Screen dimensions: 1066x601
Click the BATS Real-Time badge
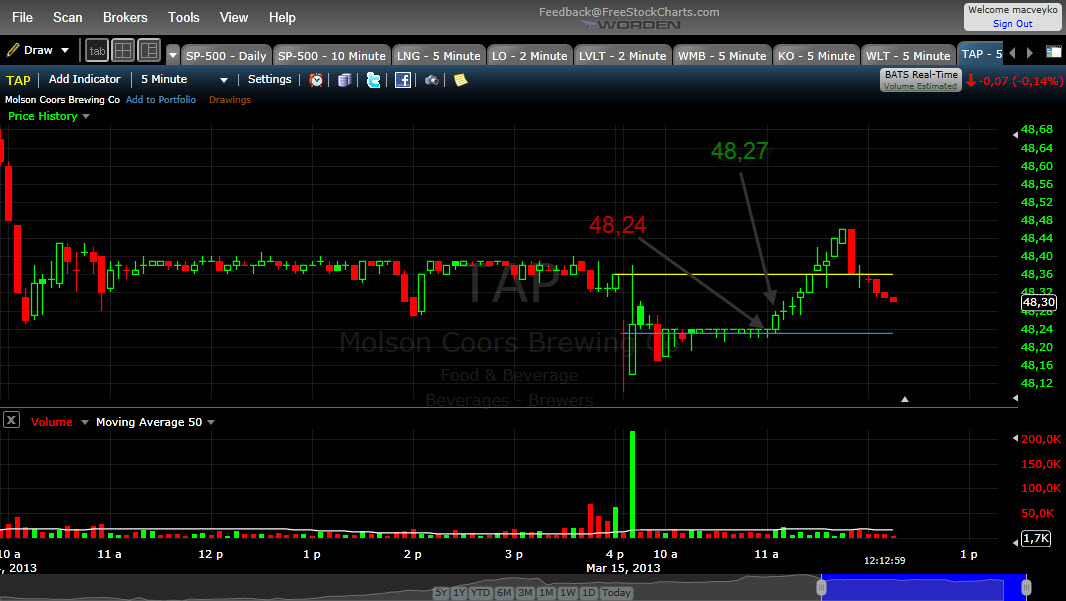921,80
